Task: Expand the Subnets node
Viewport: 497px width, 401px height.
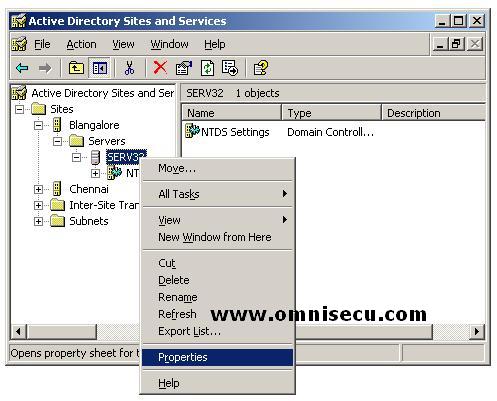Action: coord(39,221)
